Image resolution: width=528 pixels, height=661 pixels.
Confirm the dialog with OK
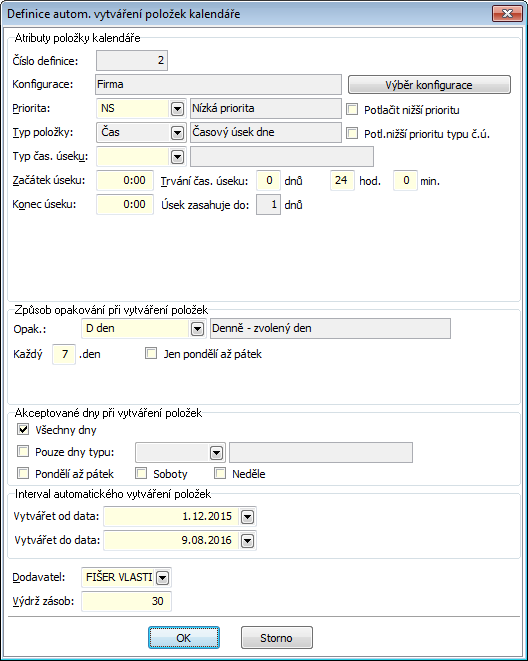click(x=184, y=637)
